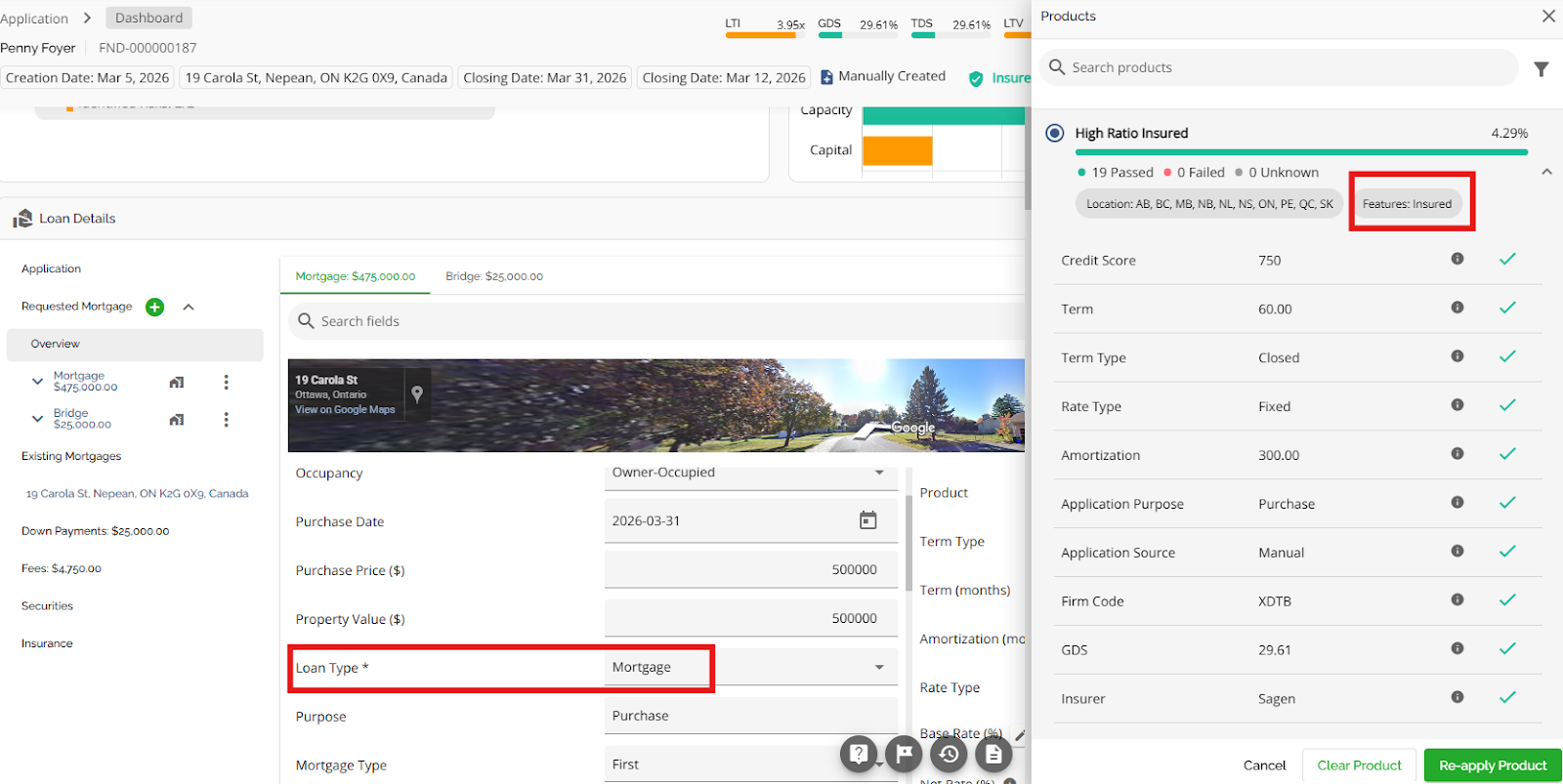Collapse the High Ratio Insured product details
The width and height of the screenshot is (1563, 784).
(x=1546, y=172)
